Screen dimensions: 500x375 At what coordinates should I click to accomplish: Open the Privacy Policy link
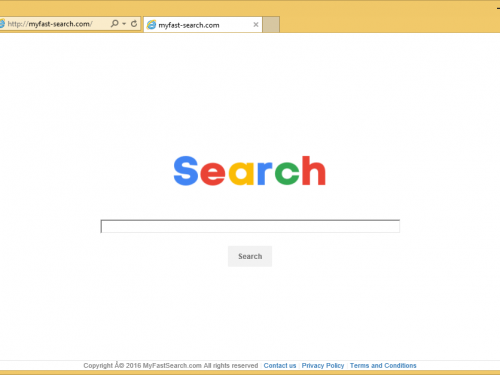click(323, 366)
